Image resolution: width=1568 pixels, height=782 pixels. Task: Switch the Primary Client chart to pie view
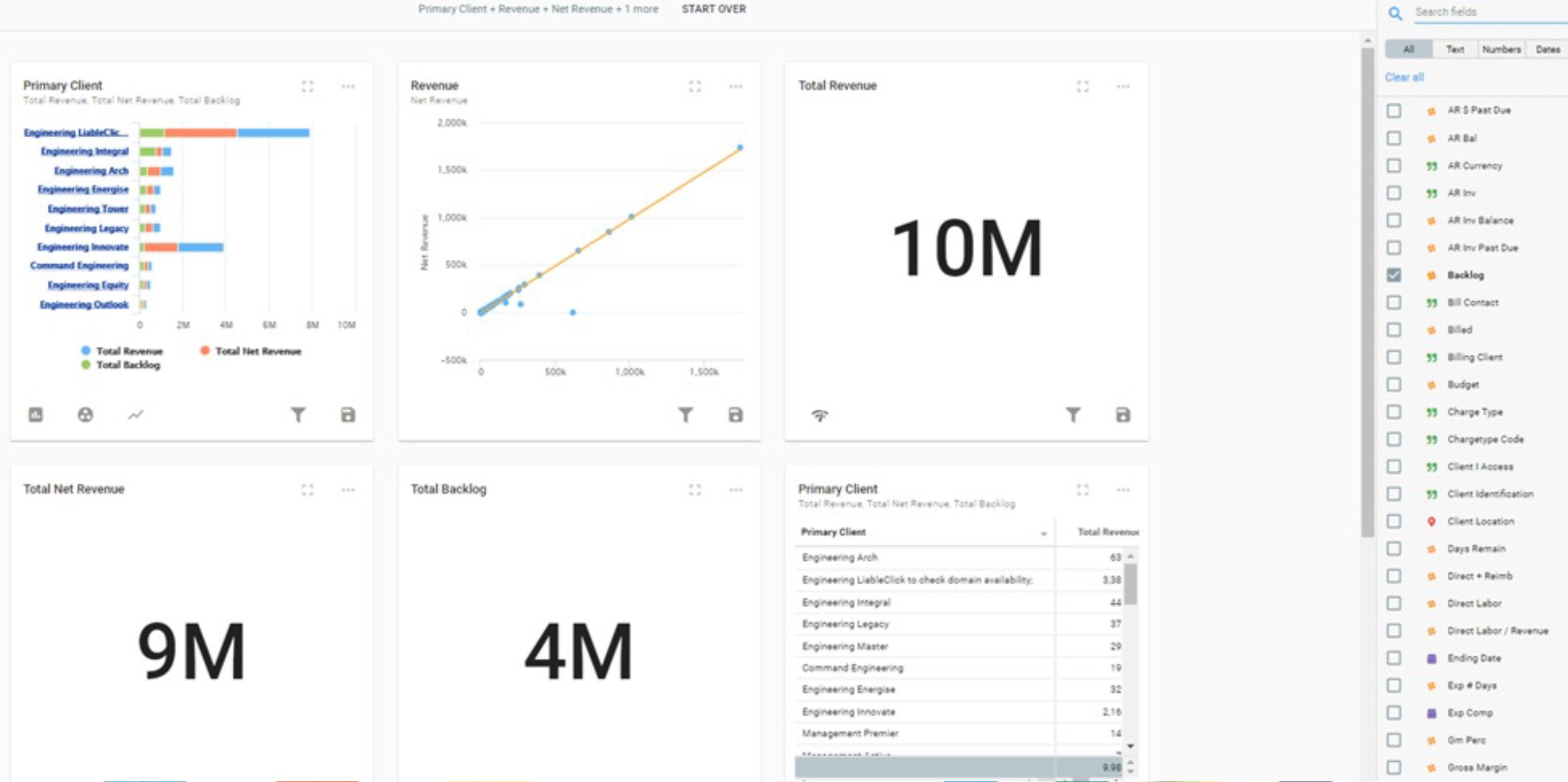[86, 415]
